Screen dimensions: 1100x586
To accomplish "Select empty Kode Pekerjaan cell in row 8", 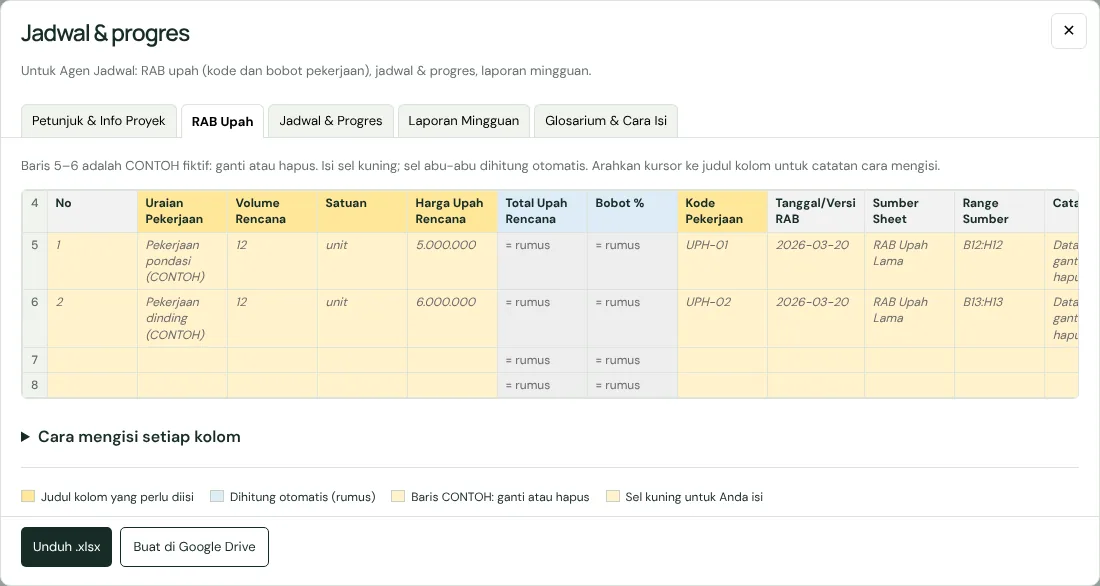I will tap(723, 385).
